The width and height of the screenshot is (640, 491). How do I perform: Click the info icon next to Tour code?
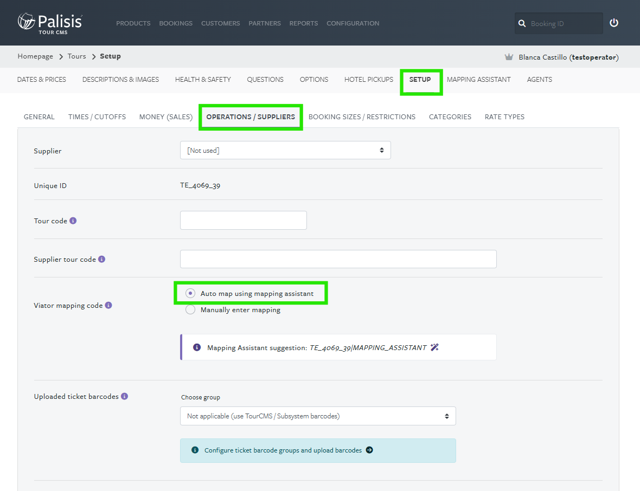[73, 221]
